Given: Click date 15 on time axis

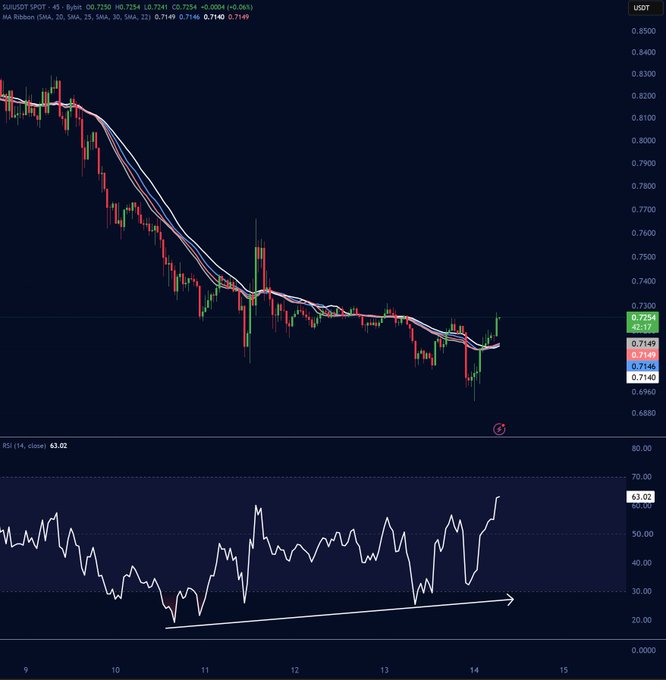Looking at the screenshot, I should point(564,670).
